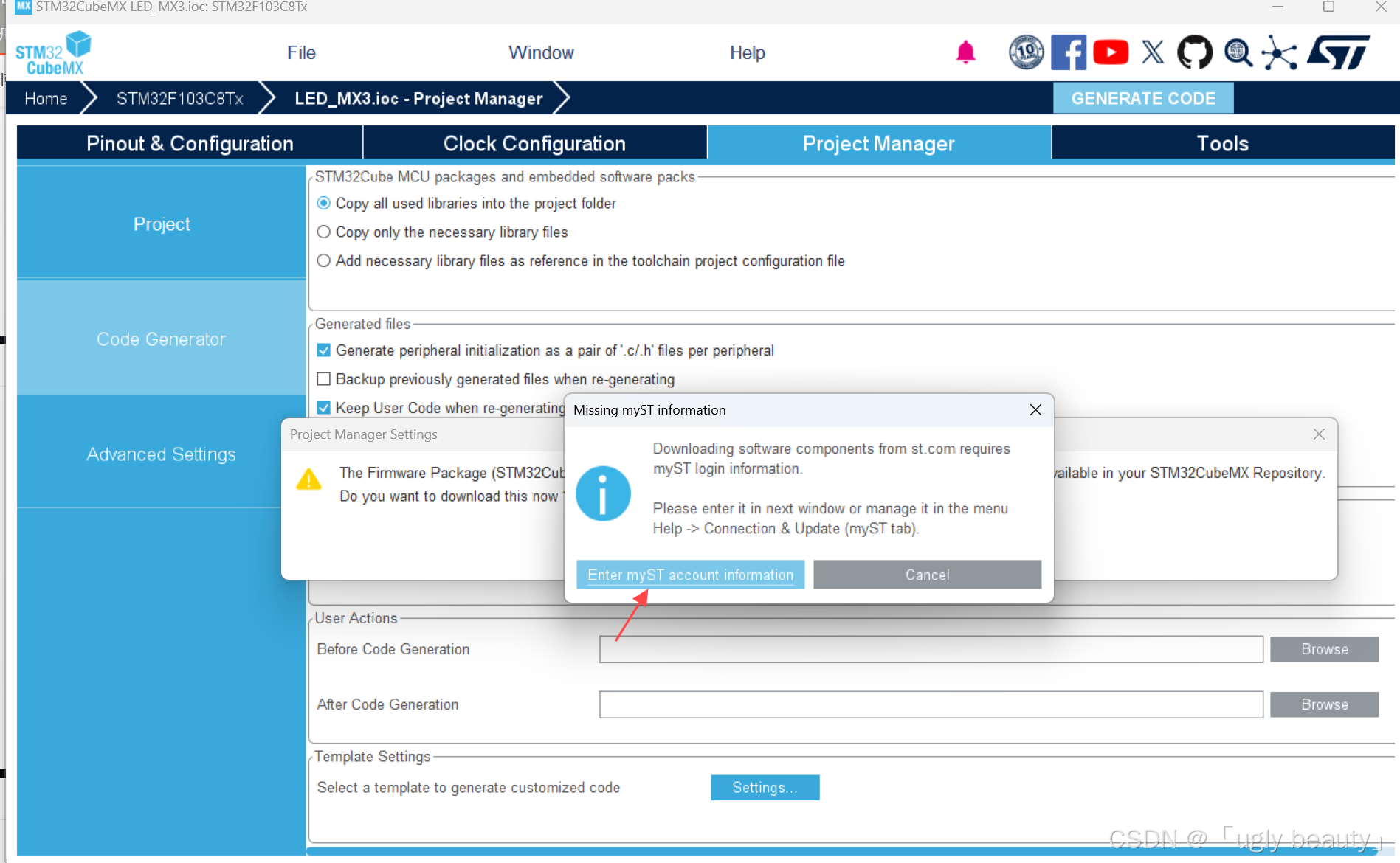Click the warning triangle in Project Manager Settings

pyautogui.click(x=308, y=479)
